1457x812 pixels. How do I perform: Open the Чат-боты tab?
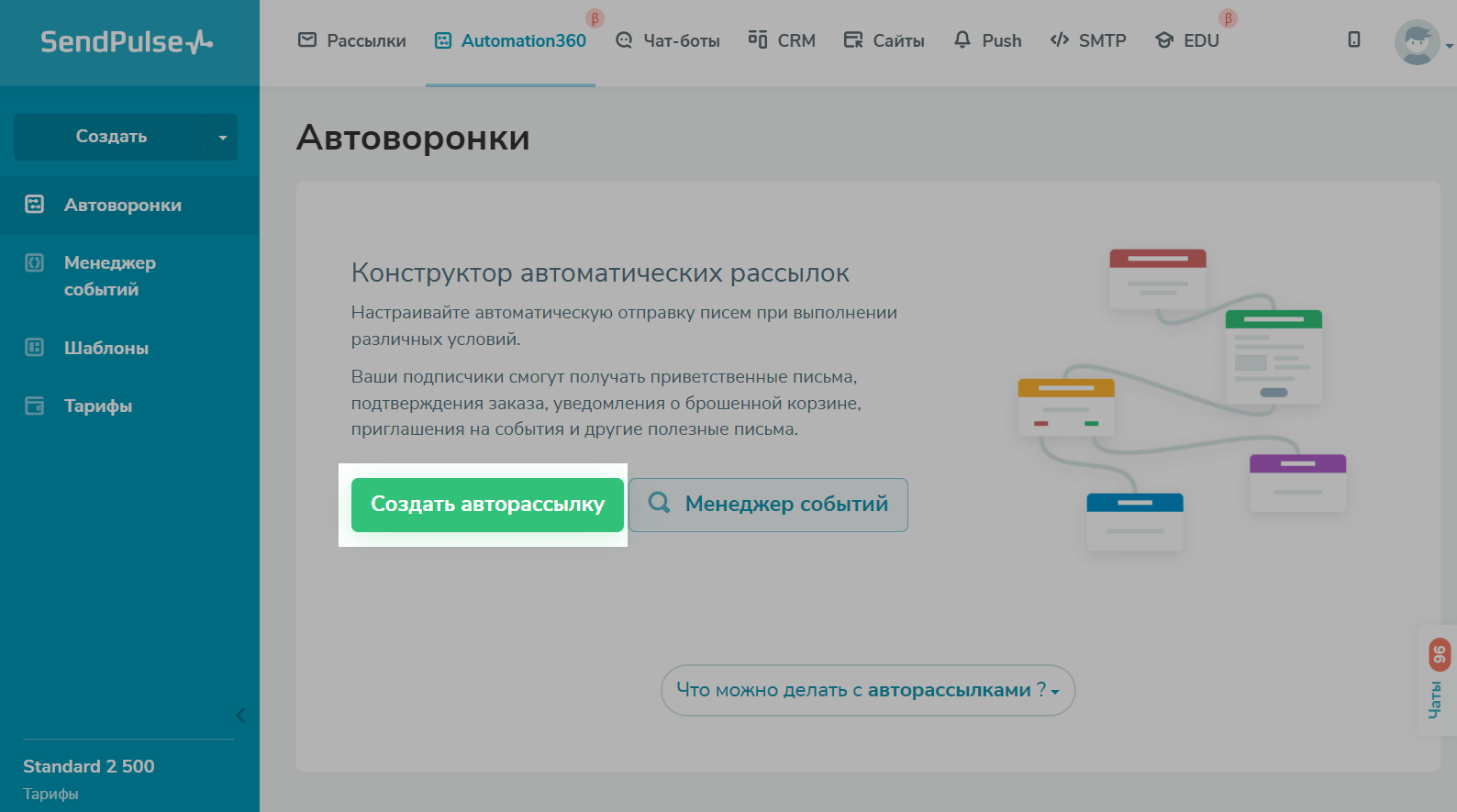tap(668, 40)
